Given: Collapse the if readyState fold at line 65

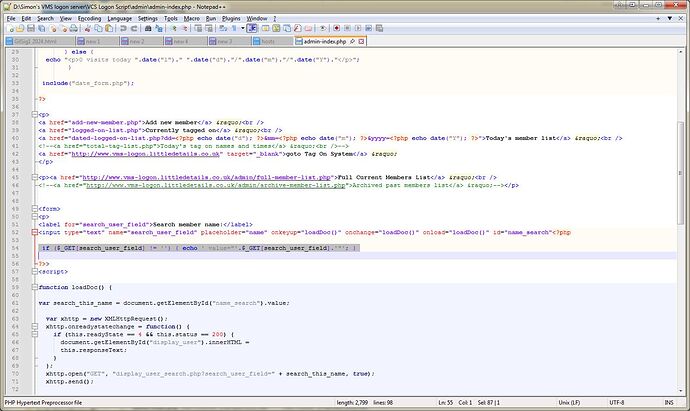Looking at the screenshot, I should tap(34, 334).
